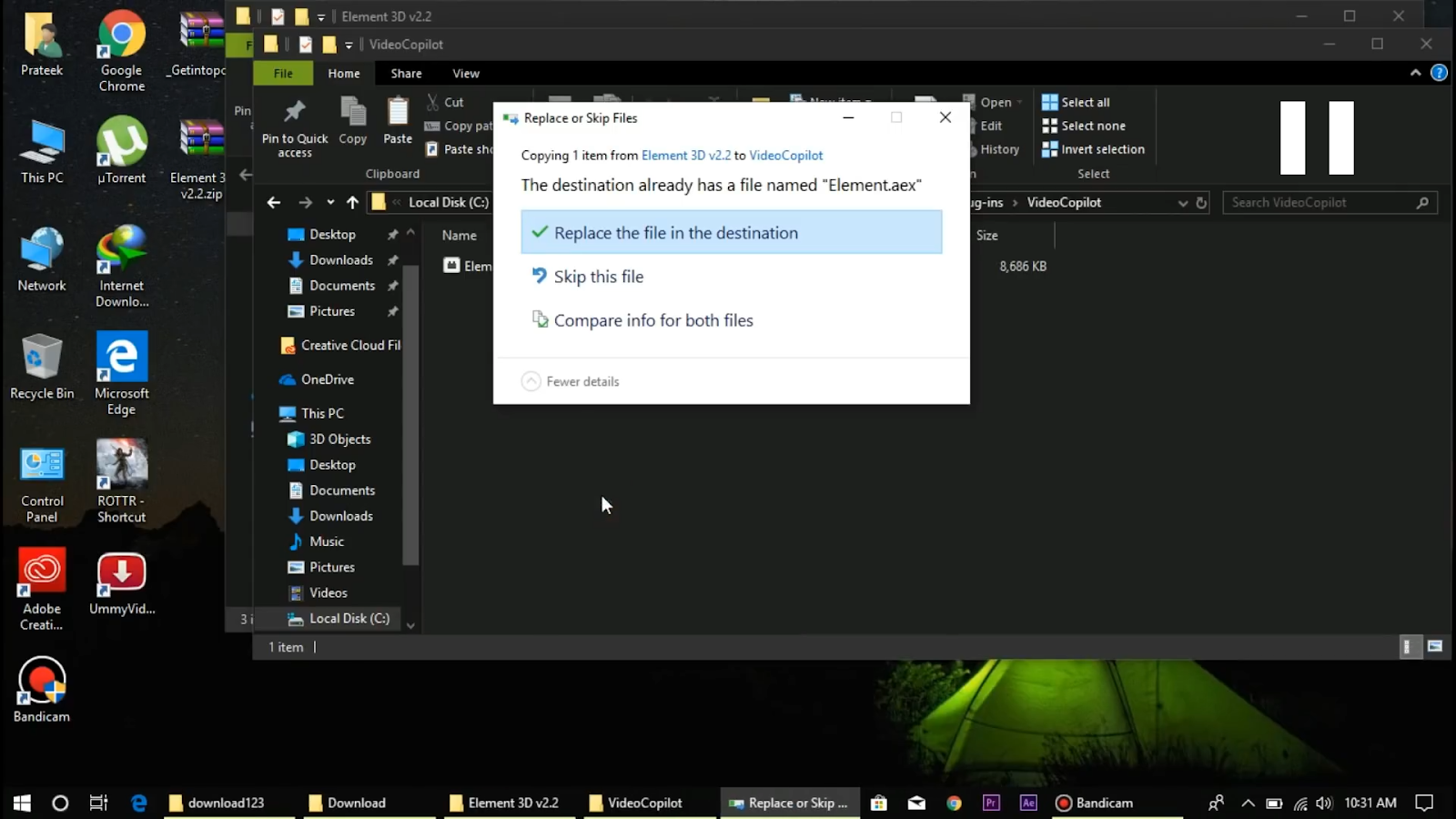Image resolution: width=1456 pixels, height=819 pixels.
Task: Show hidden system tray icons
Action: tap(1248, 803)
